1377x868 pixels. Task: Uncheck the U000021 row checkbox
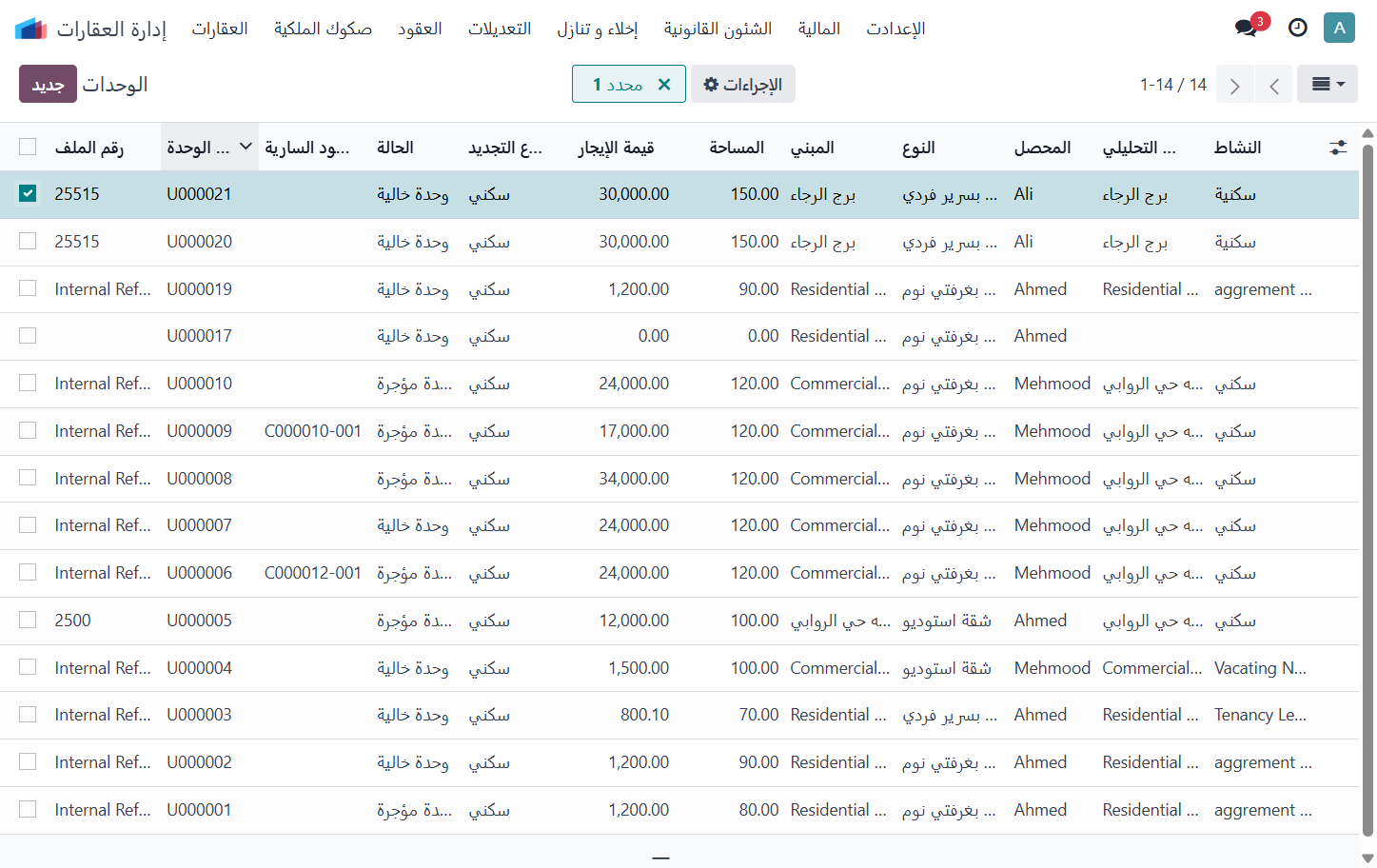pos(28,193)
